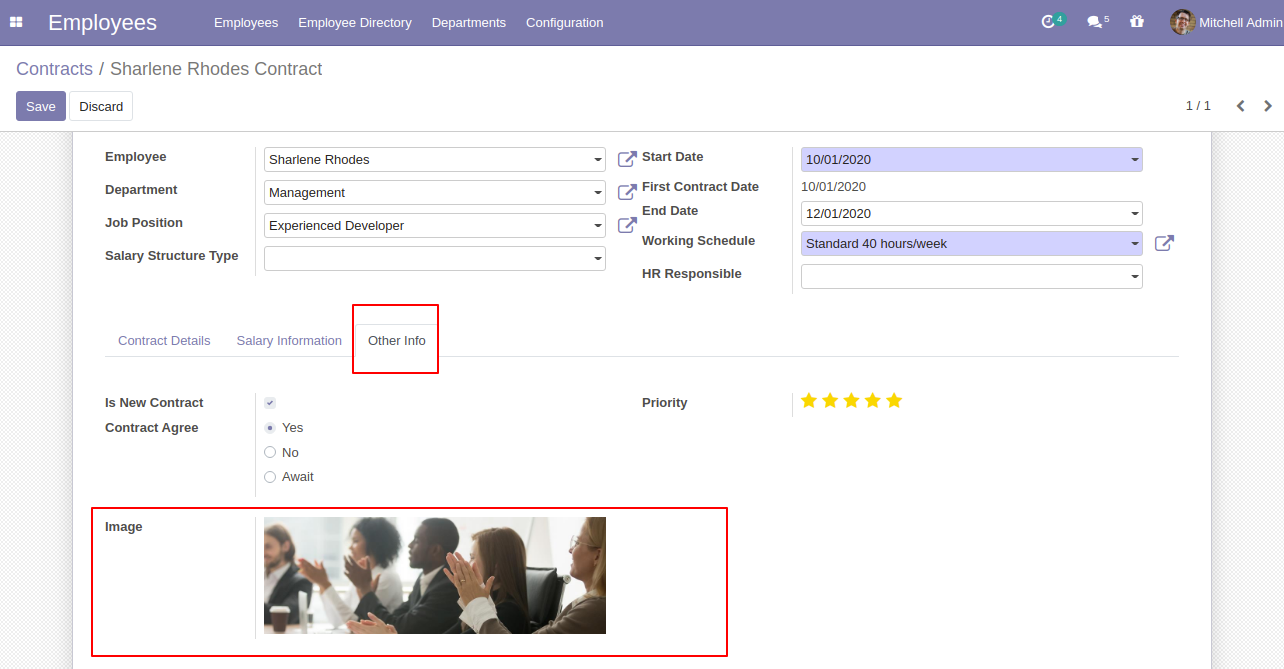Click the Priority label
The image size is (1284, 669).
[x=665, y=403]
